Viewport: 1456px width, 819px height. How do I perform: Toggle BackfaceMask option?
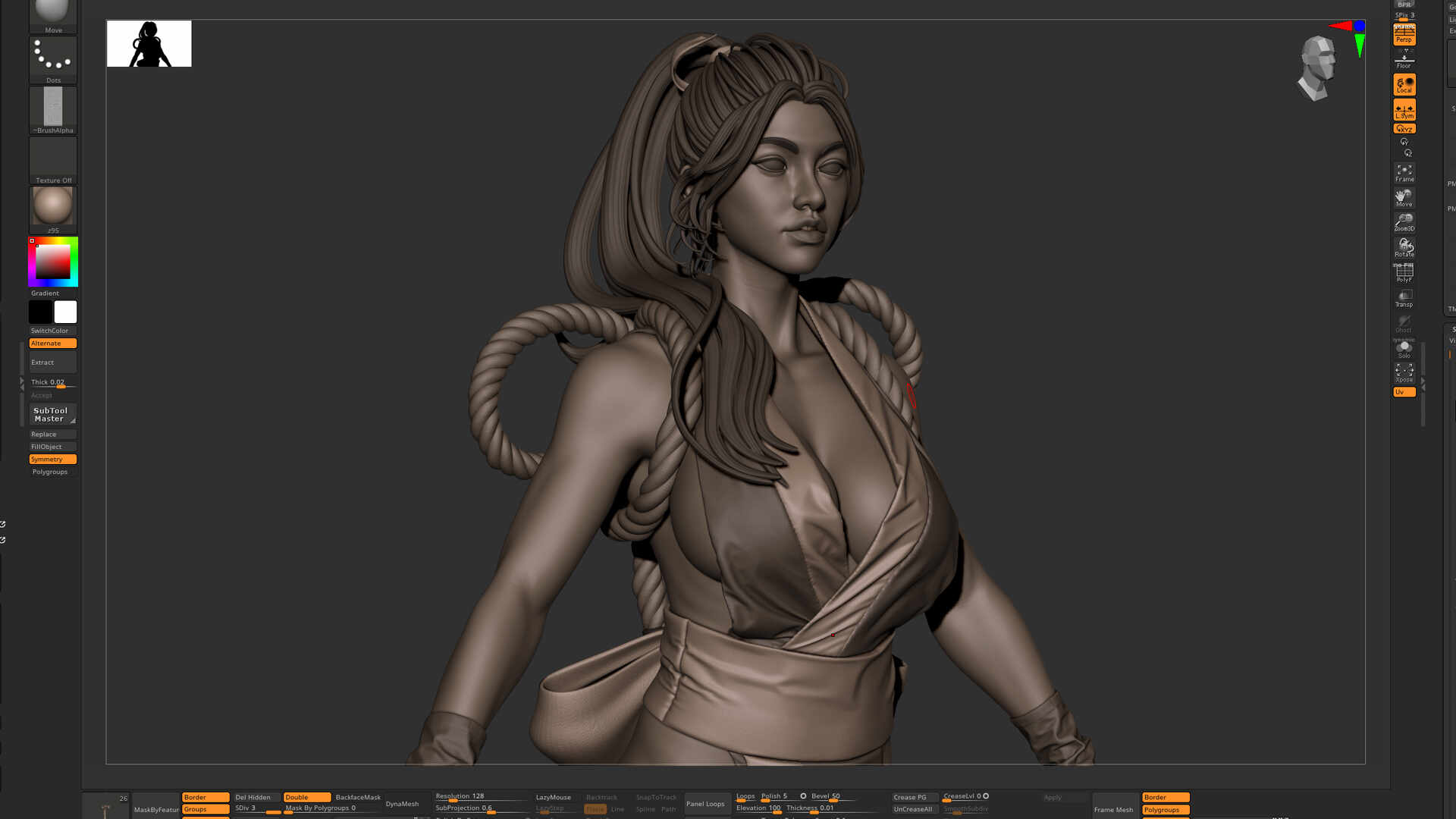pos(358,797)
